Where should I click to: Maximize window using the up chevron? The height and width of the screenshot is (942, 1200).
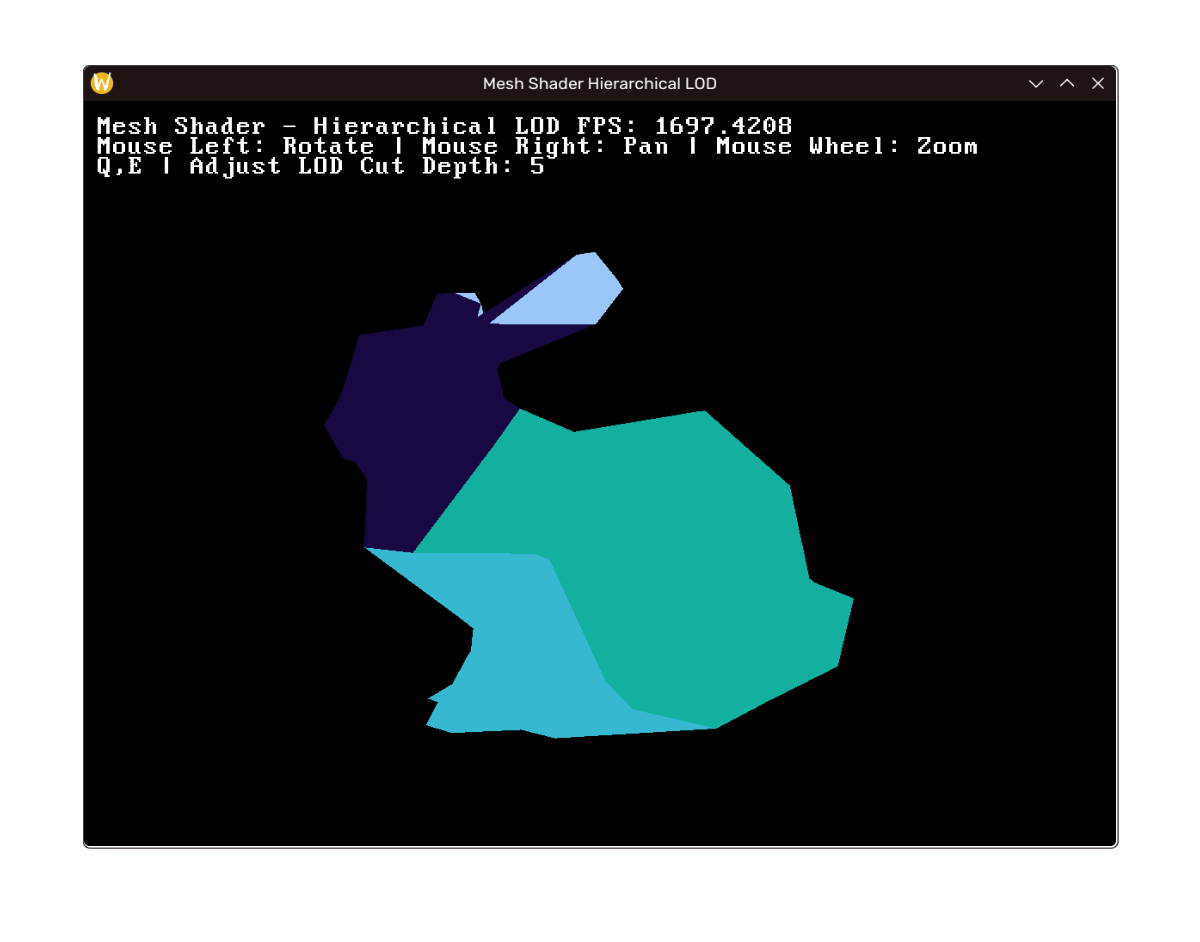coord(1067,83)
